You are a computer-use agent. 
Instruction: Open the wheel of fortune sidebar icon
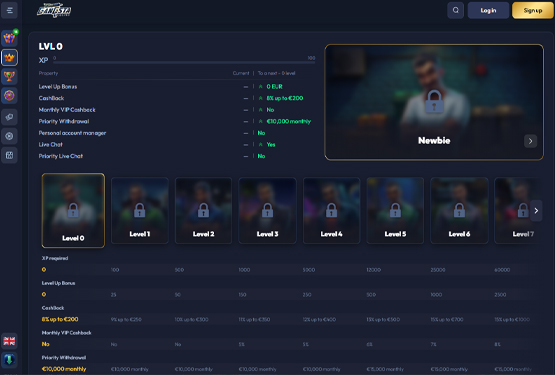click(10, 95)
